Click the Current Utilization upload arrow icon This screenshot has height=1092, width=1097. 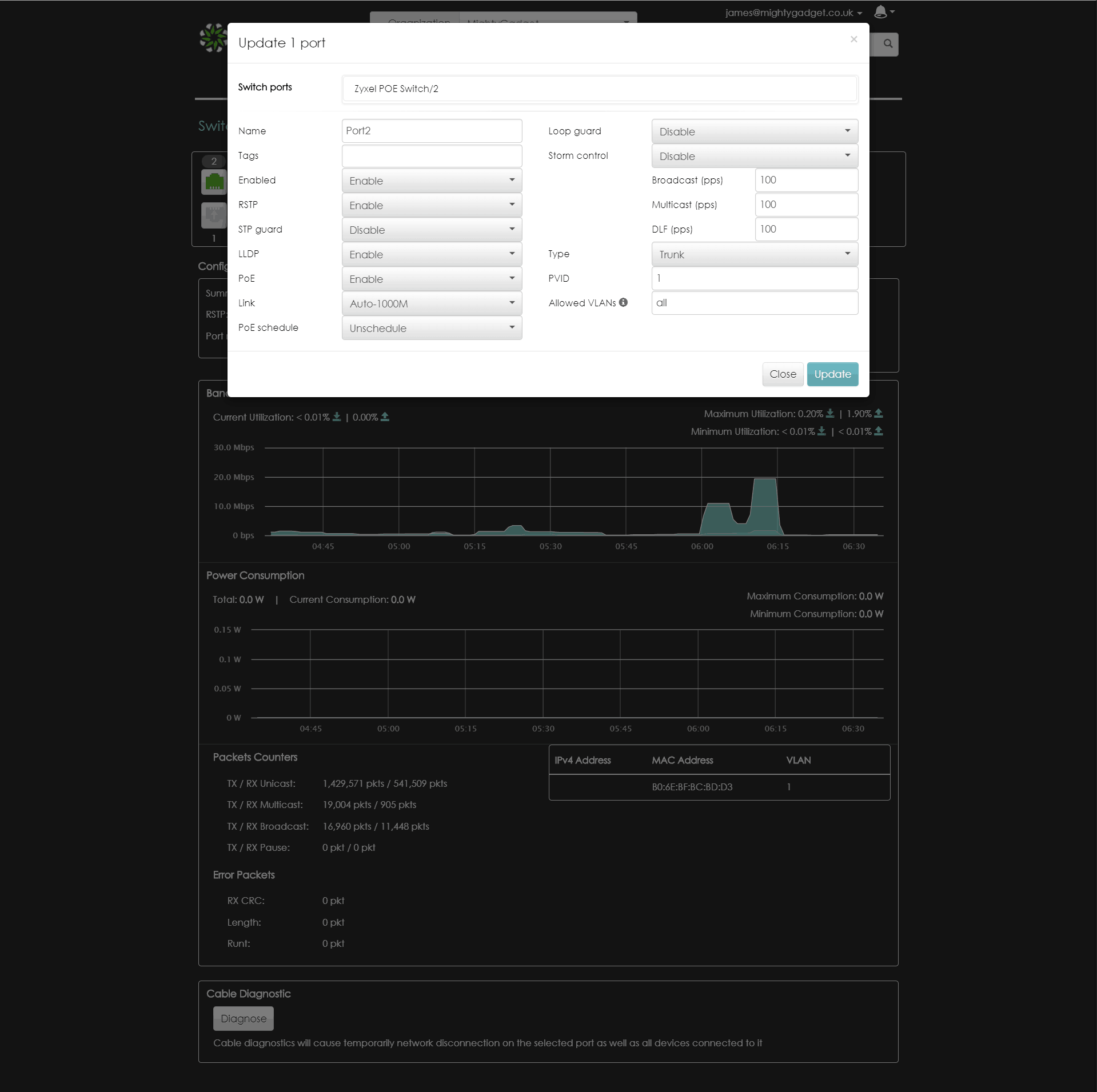click(385, 417)
